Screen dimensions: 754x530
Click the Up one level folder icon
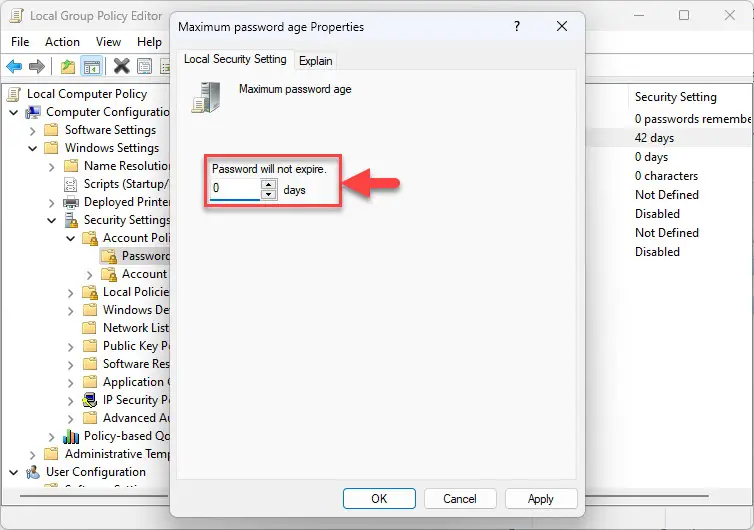coord(67,67)
